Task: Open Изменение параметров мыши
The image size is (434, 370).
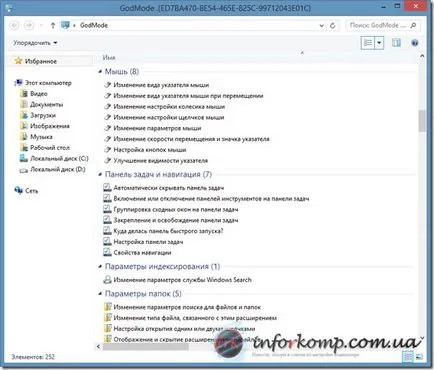Action: (x=157, y=128)
